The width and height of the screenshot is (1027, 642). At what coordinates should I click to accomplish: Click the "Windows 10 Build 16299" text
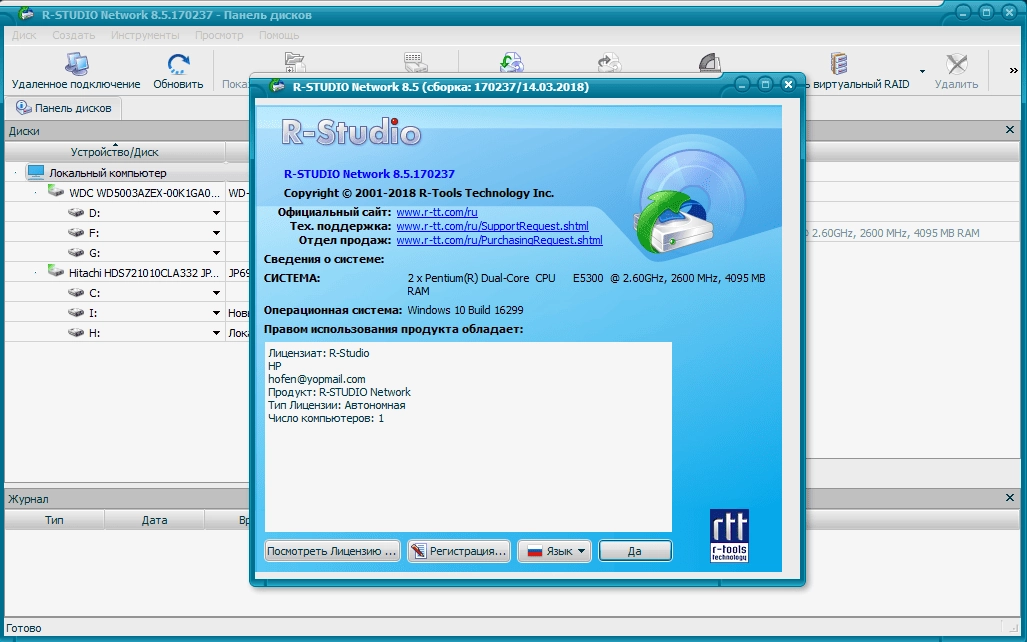465,310
